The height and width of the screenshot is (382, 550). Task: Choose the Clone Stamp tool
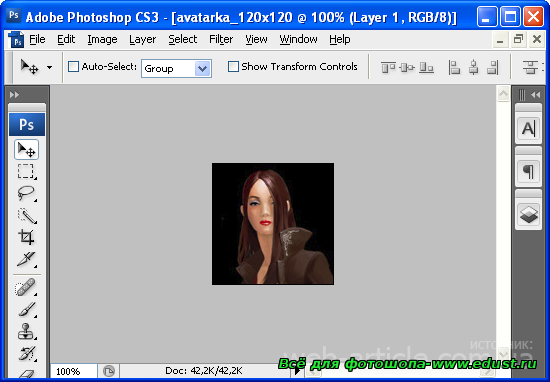[26, 331]
